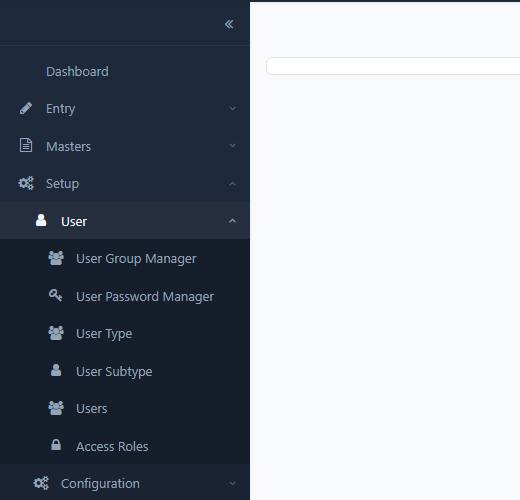Click the group icon beside User Group Manager

(56, 258)
